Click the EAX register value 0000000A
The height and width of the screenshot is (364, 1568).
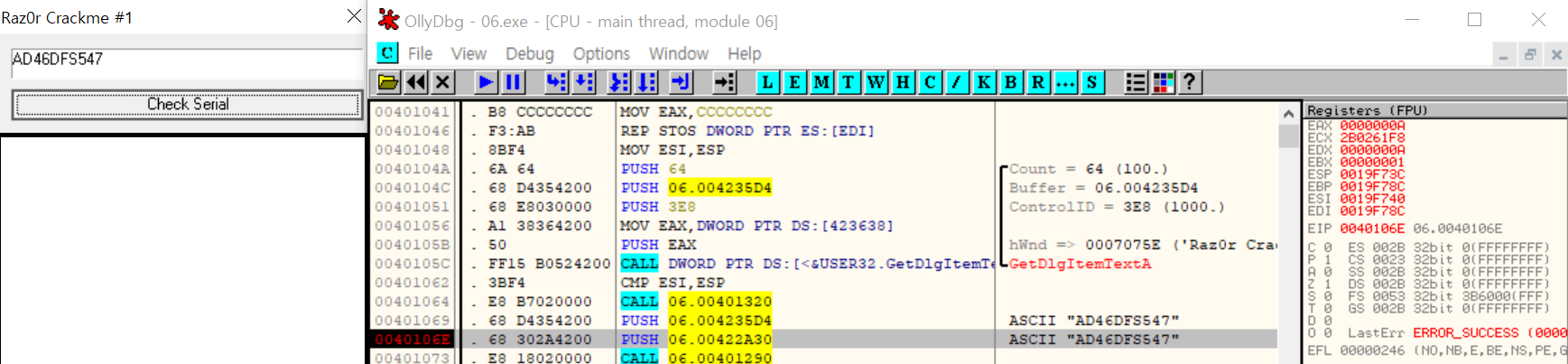[1372, 126]
